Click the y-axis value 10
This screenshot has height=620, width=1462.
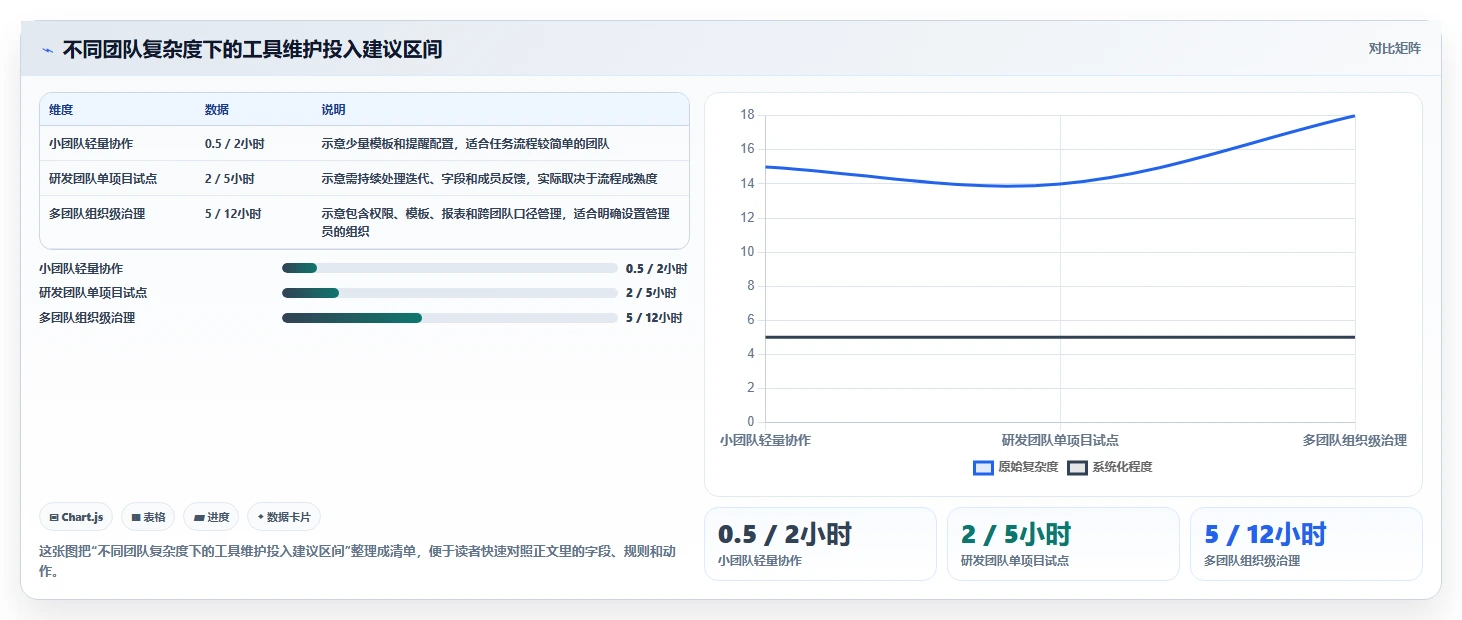(747, 252)
